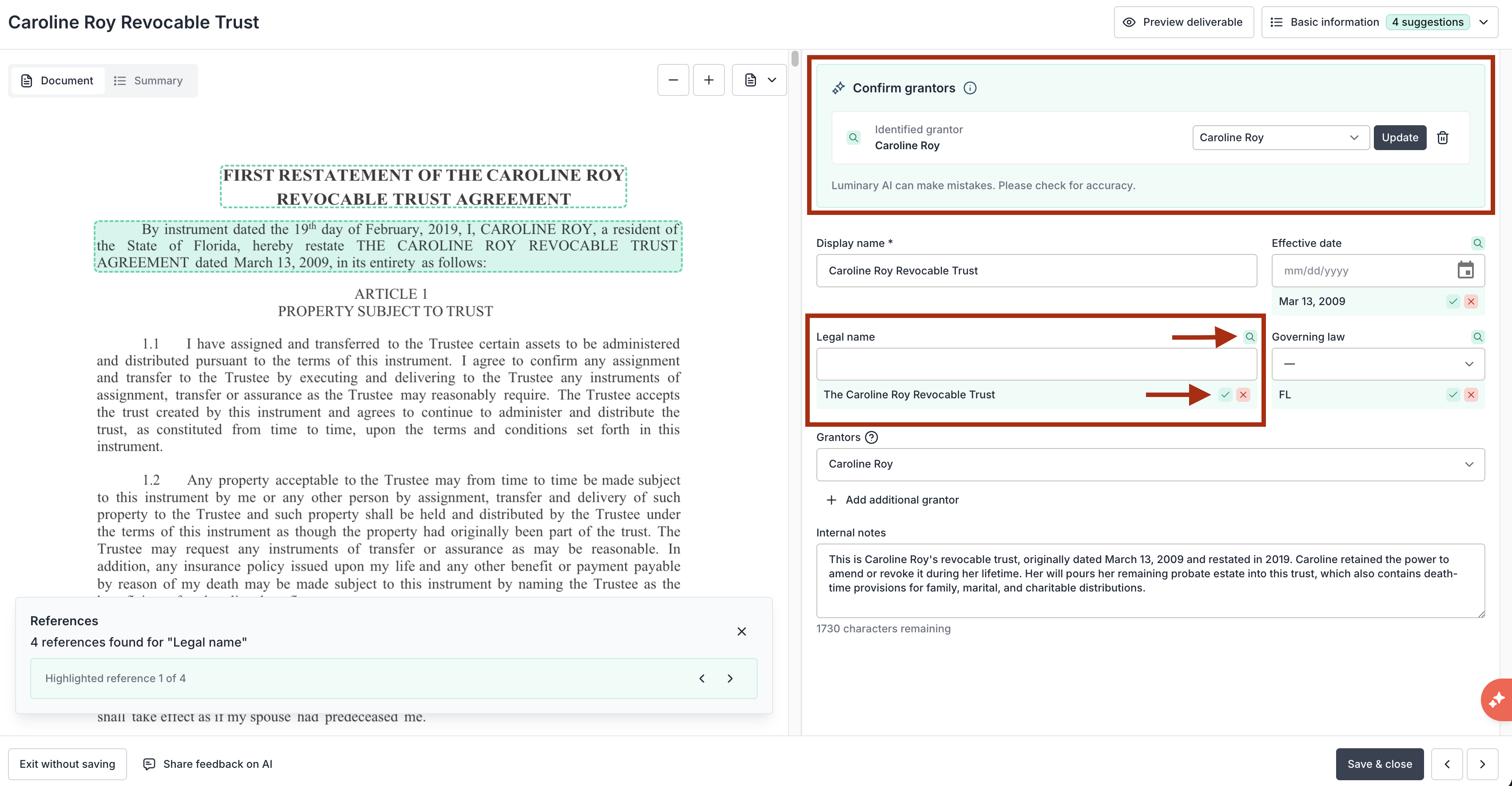Open the Grantors Caroline Roy dropdown
The height and width of the screenshot is (786, 1512).
[x=1150, y=464]
